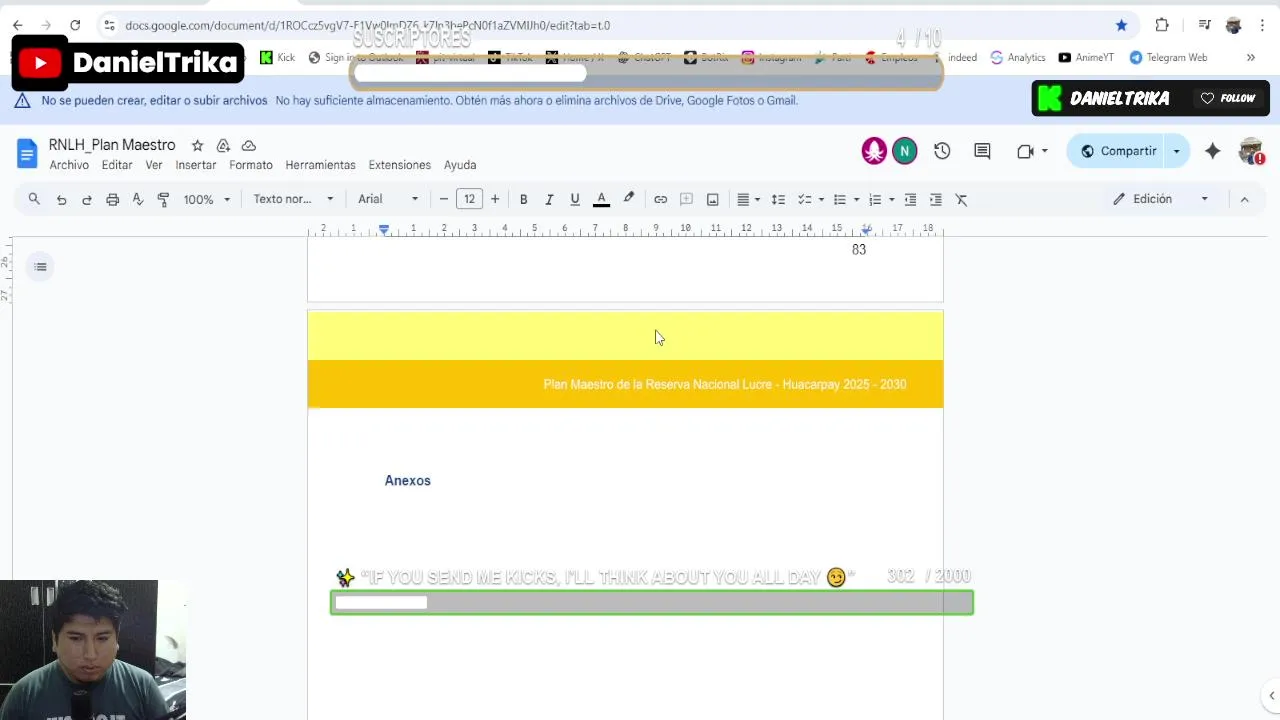Click the browser back arrow
The image size is (1280, 720).
point(18,25)
